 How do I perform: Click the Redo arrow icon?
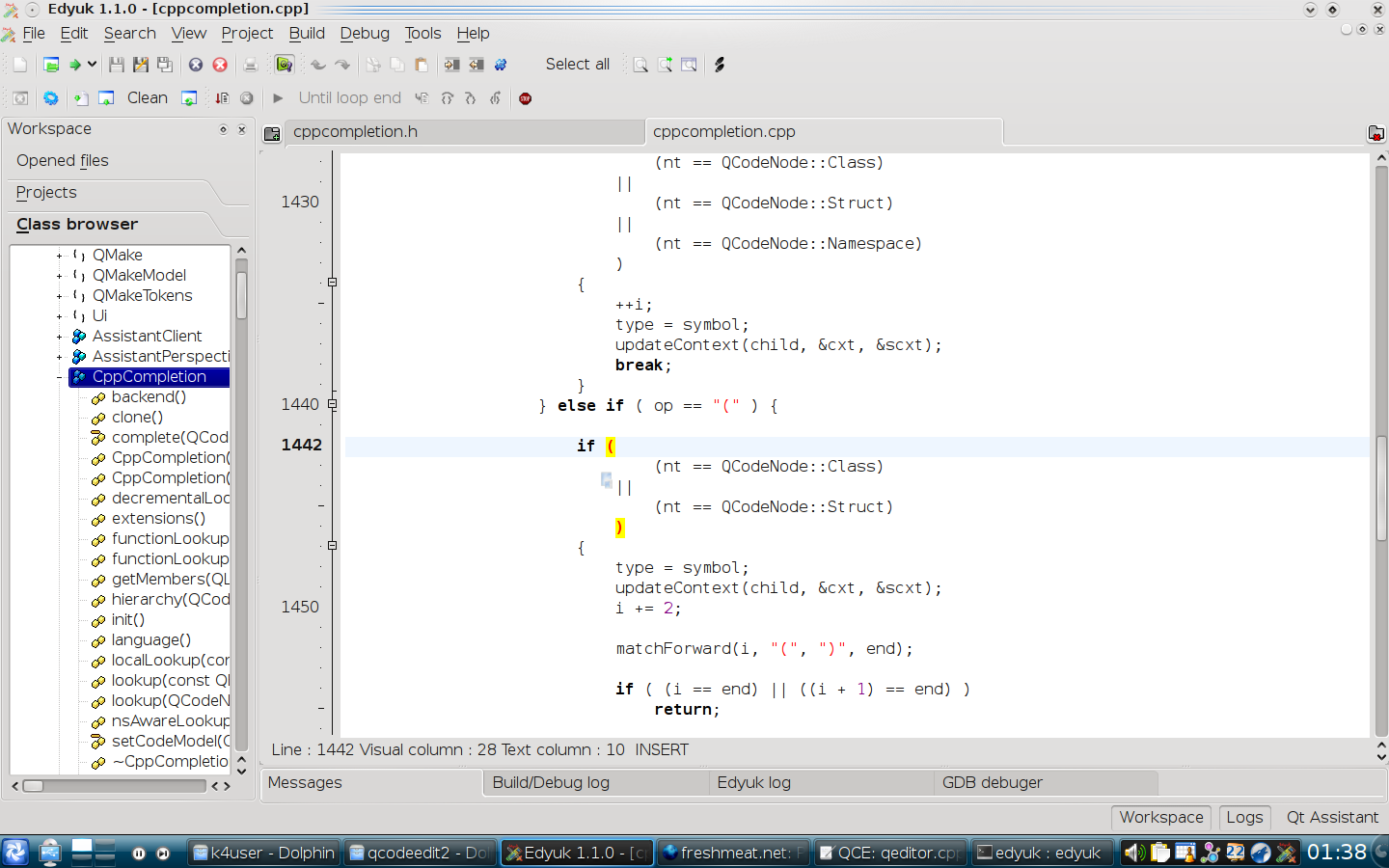[x=342, y=65]
